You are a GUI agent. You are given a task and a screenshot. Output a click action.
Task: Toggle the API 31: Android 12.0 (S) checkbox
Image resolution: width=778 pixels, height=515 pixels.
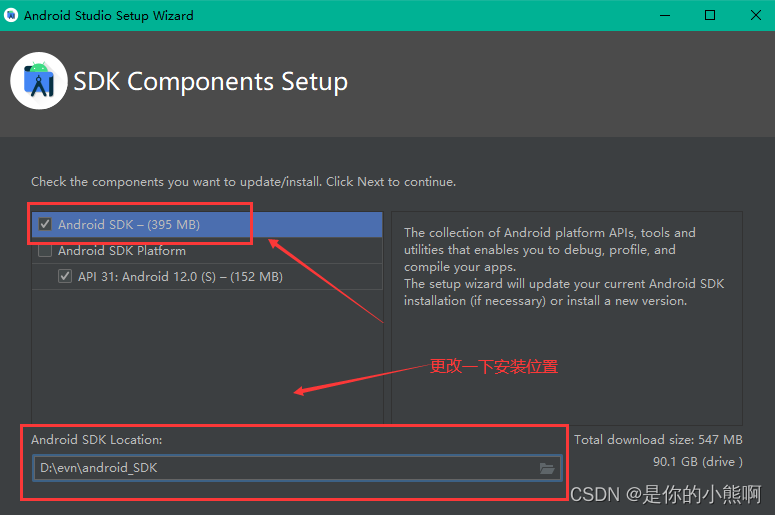65,276
